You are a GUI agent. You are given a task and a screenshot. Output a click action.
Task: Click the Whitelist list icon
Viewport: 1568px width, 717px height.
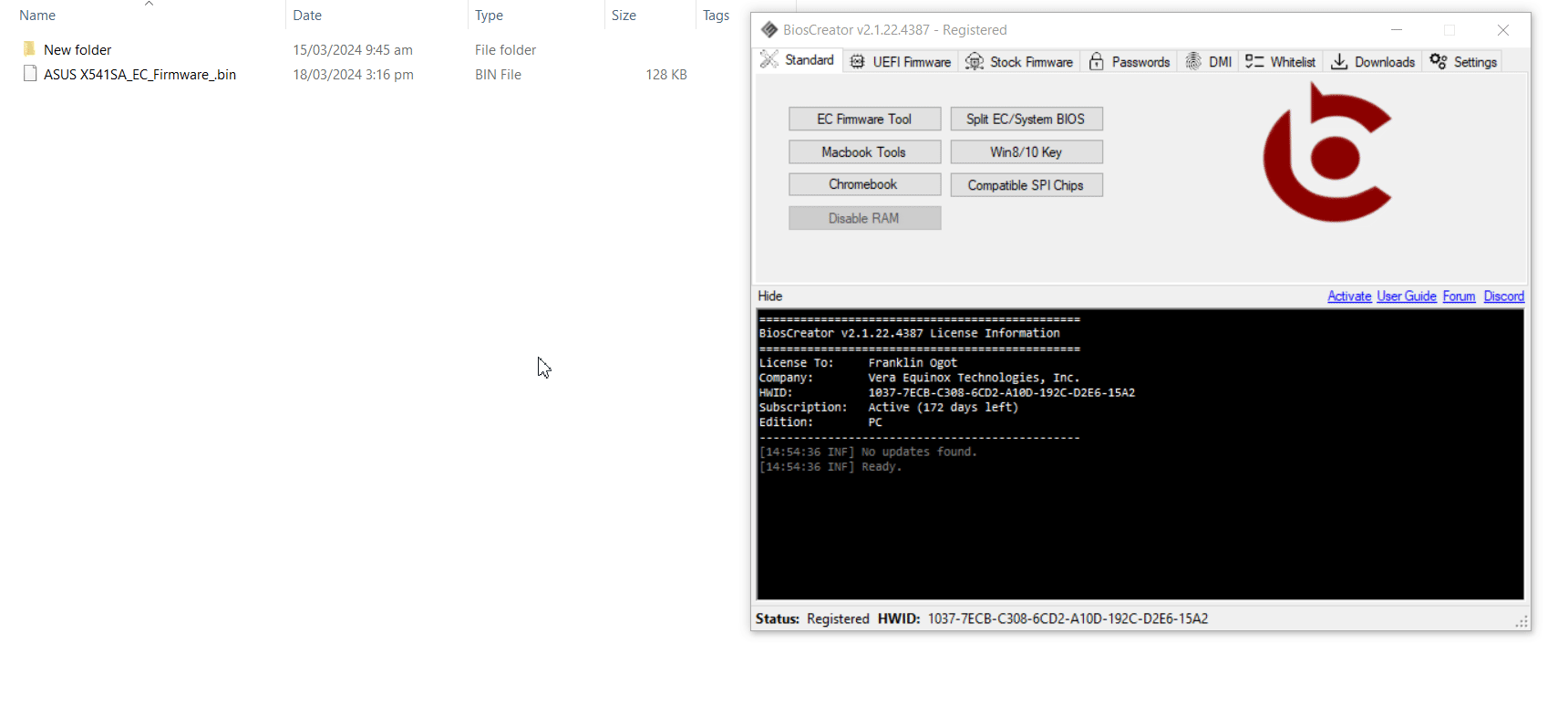[1254, 61]
